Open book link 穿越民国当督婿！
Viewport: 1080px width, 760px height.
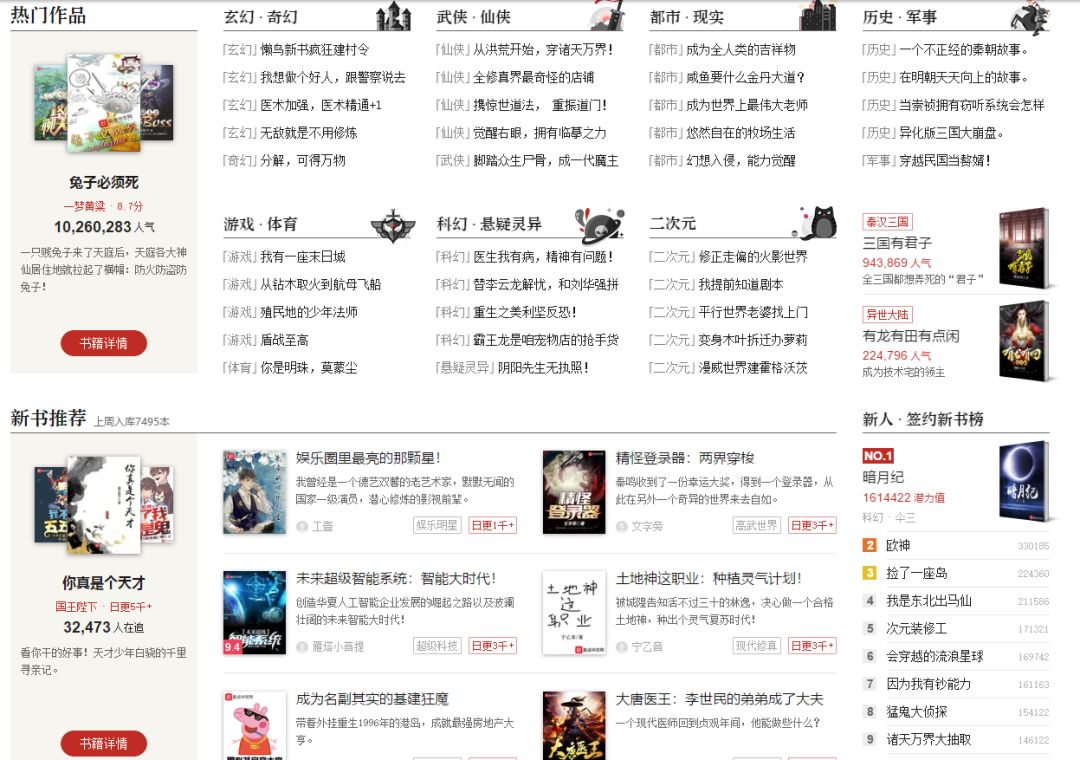click(x=945, y=161)
